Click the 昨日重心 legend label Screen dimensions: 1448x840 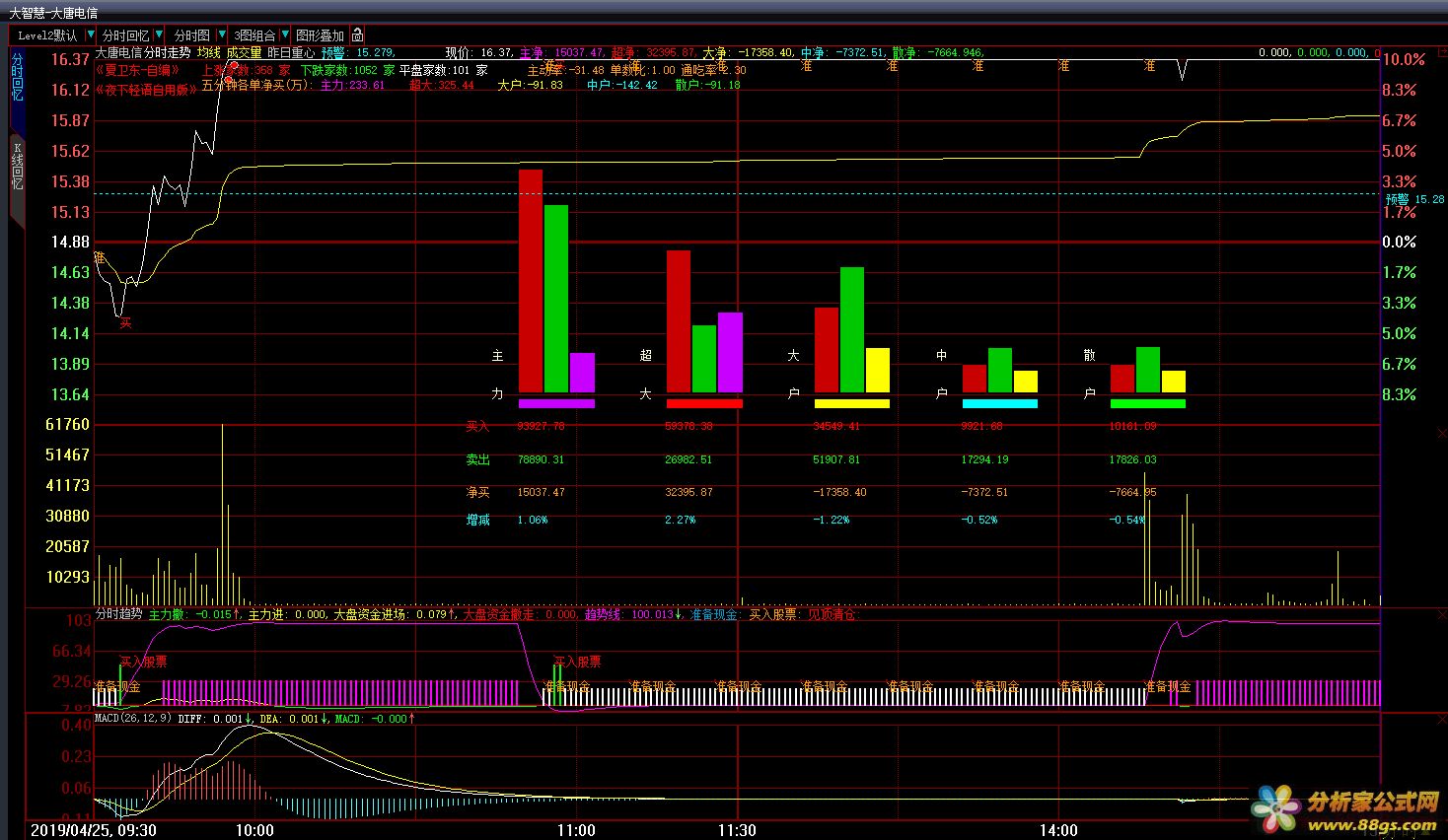coord(292,53)
